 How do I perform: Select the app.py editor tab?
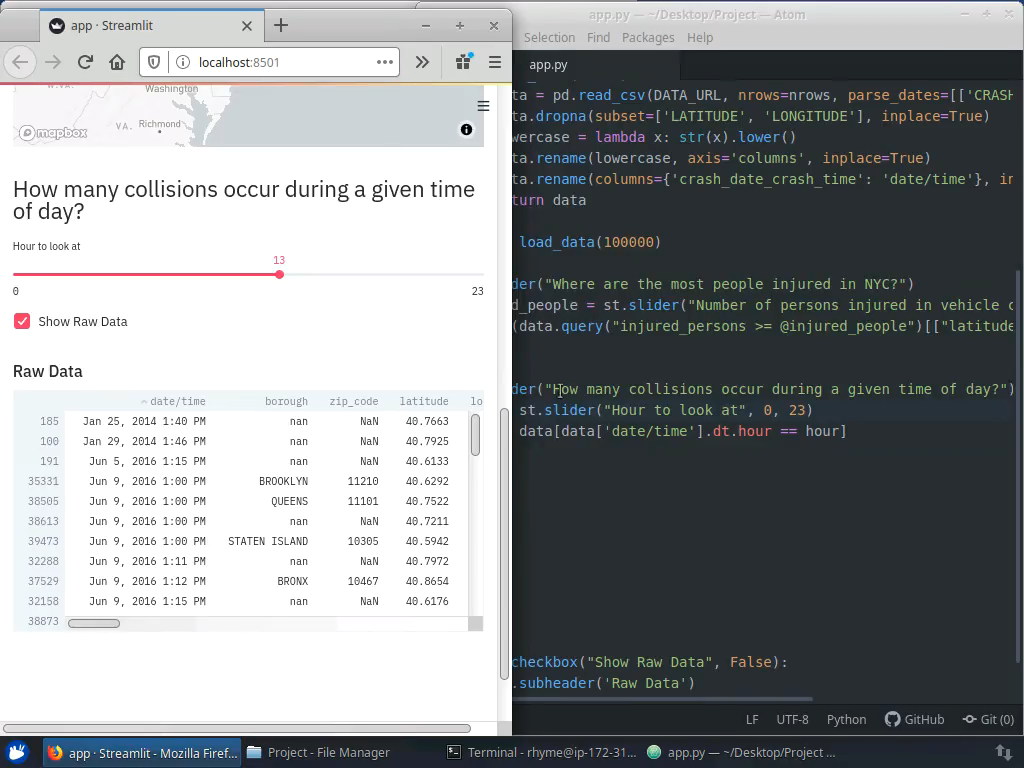(548, 64)
